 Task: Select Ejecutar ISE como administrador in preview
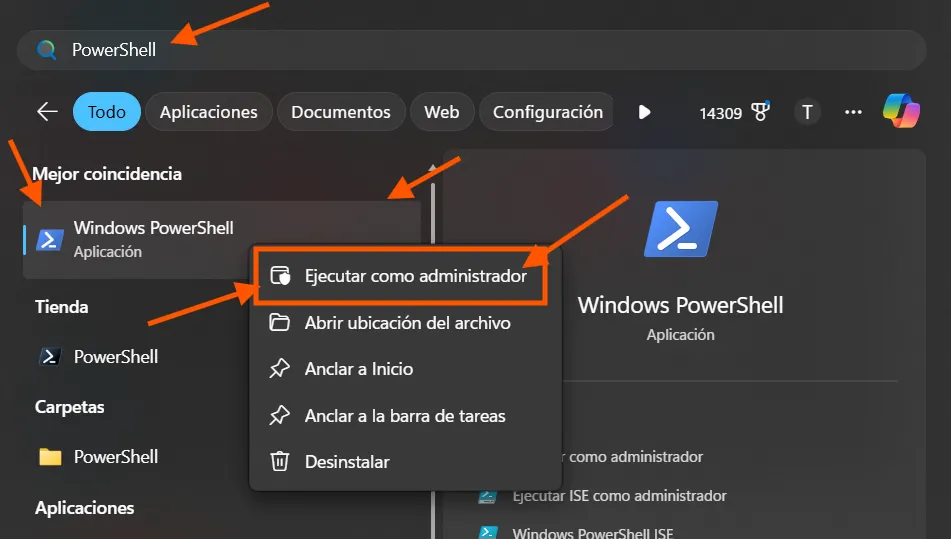tap(619, 496)
